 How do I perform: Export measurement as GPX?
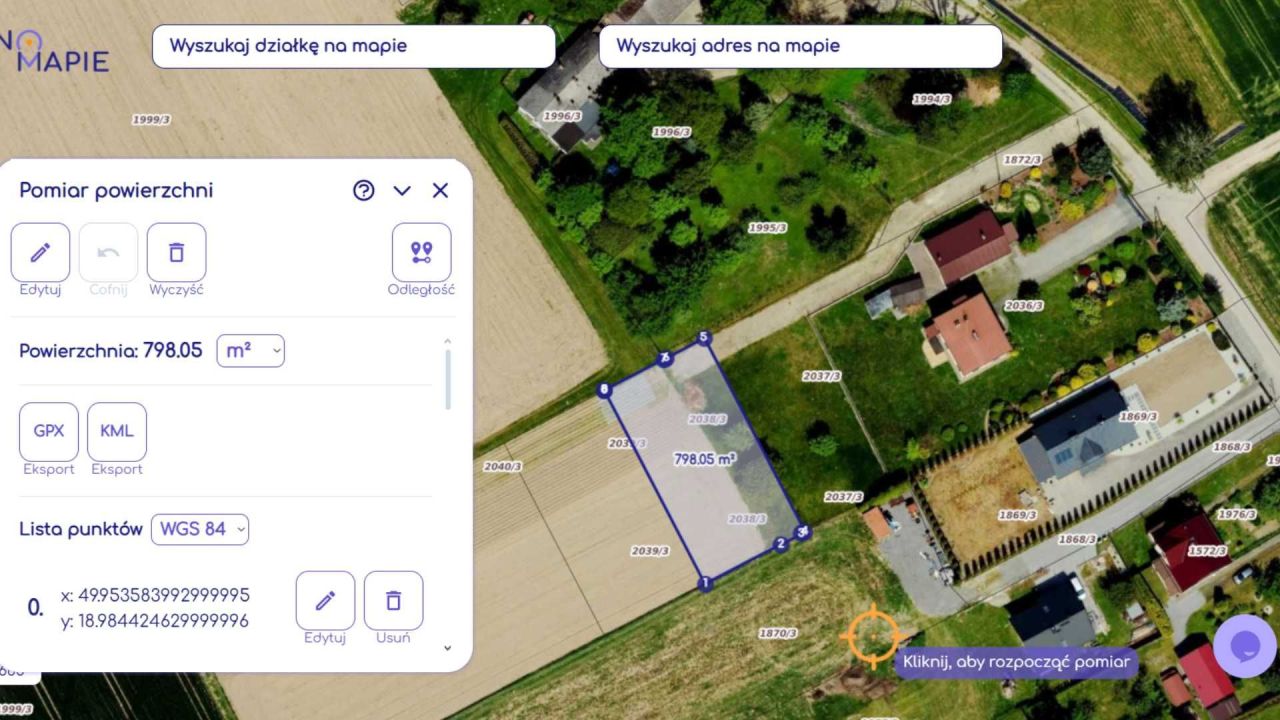(49, 432)
